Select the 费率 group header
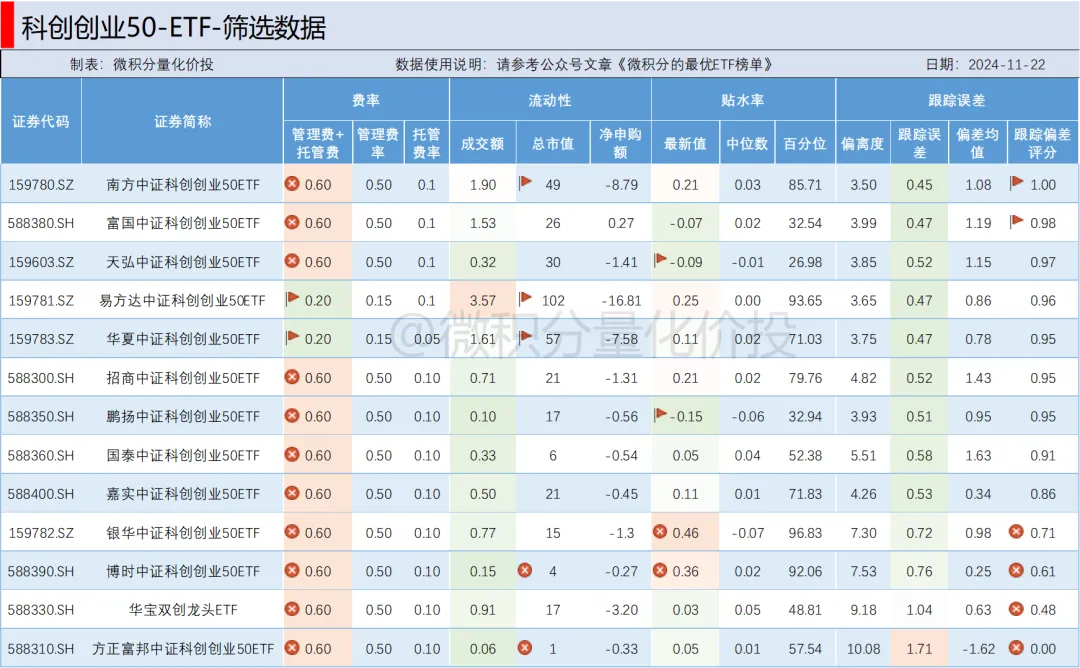The height and width of the screenshot is (668, 1080). (x=366, y=100)
